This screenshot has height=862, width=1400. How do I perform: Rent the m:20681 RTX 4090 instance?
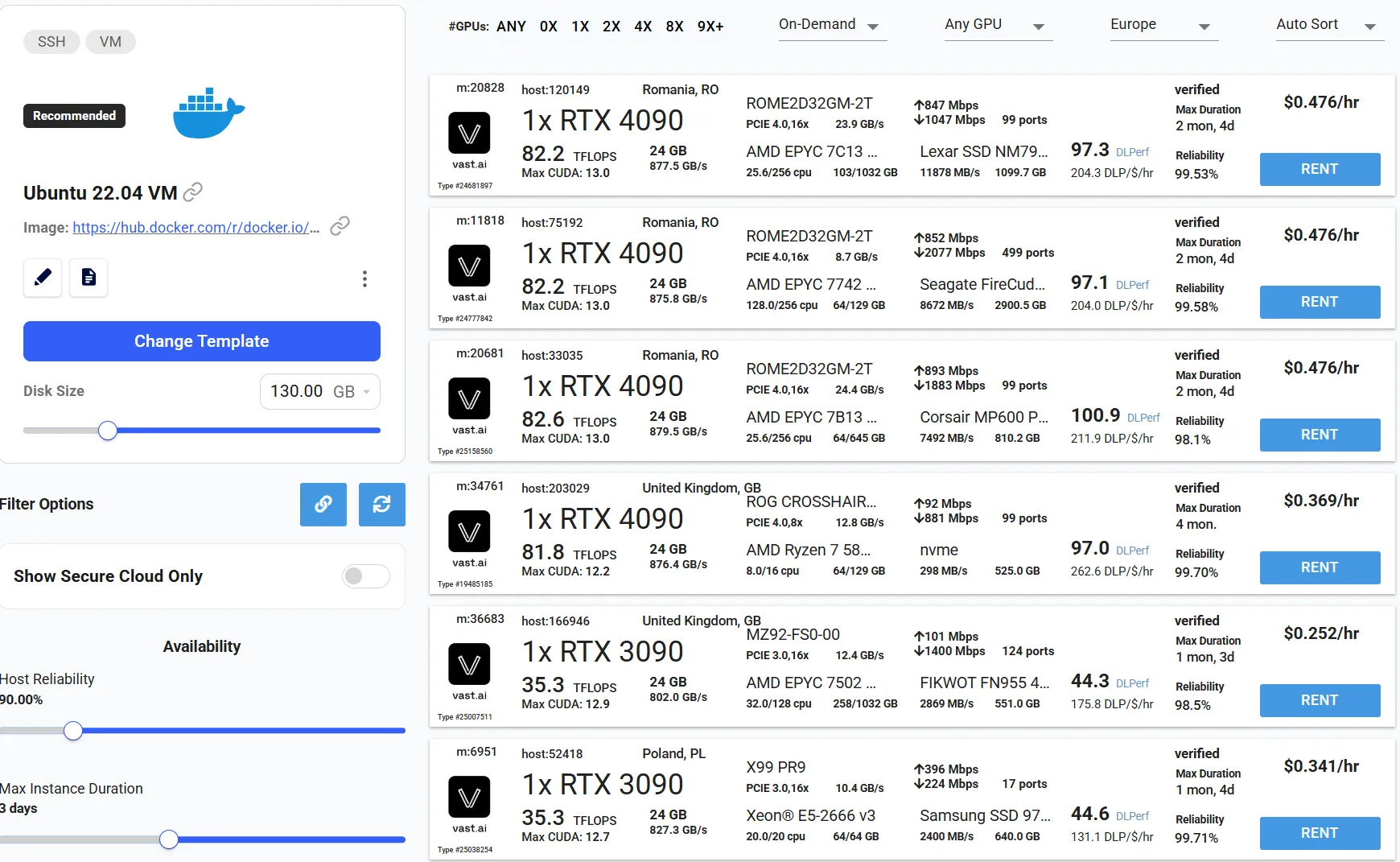pyautogui.click(x=1320, y=435)
